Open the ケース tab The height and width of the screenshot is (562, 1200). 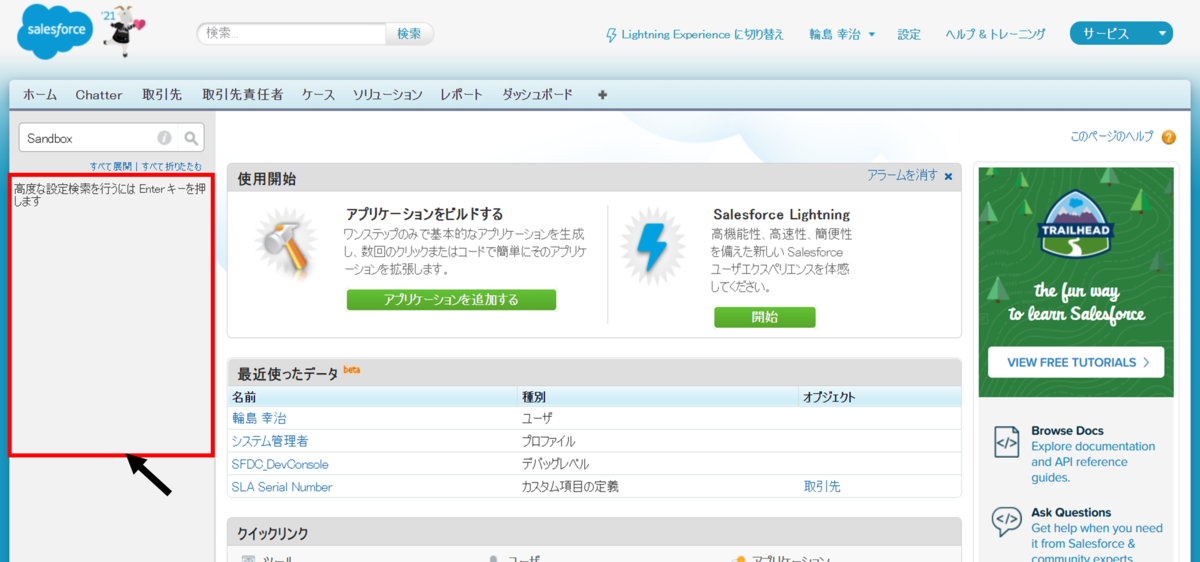[x=318, y=95]
